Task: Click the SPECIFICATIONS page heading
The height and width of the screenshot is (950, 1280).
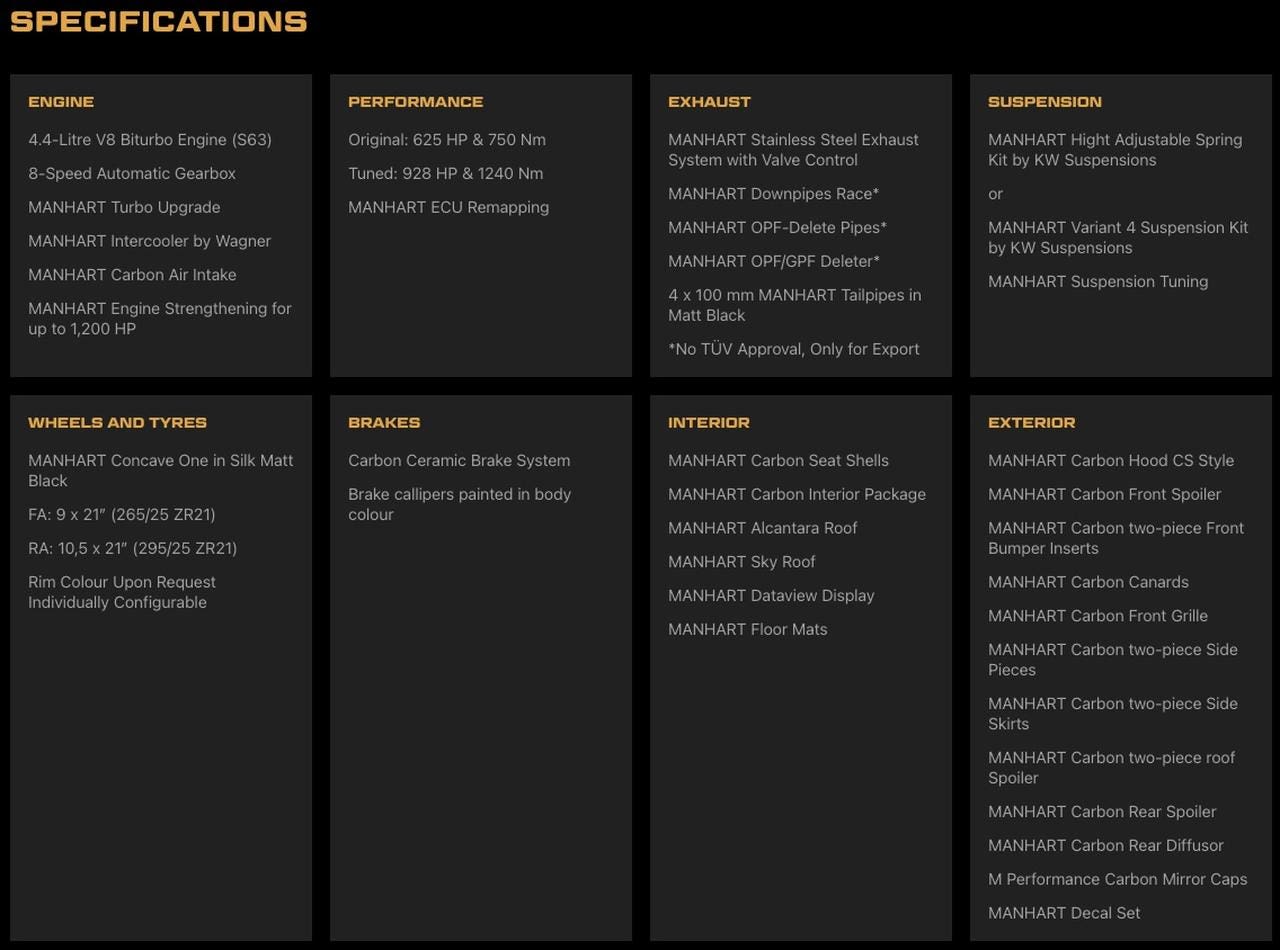Action: tap(159, 21)
